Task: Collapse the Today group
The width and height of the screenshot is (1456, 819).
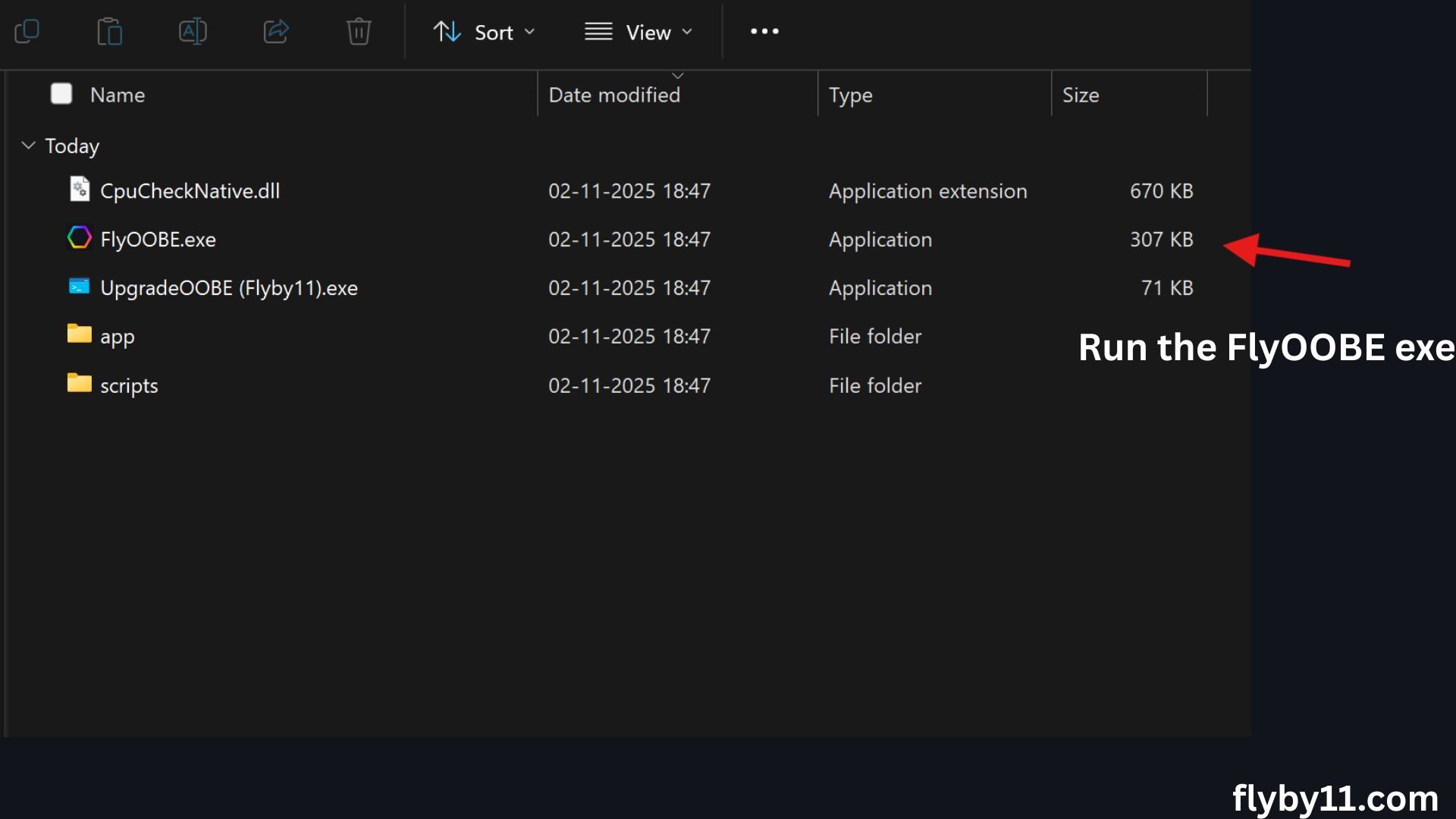Action: [28, 145]
